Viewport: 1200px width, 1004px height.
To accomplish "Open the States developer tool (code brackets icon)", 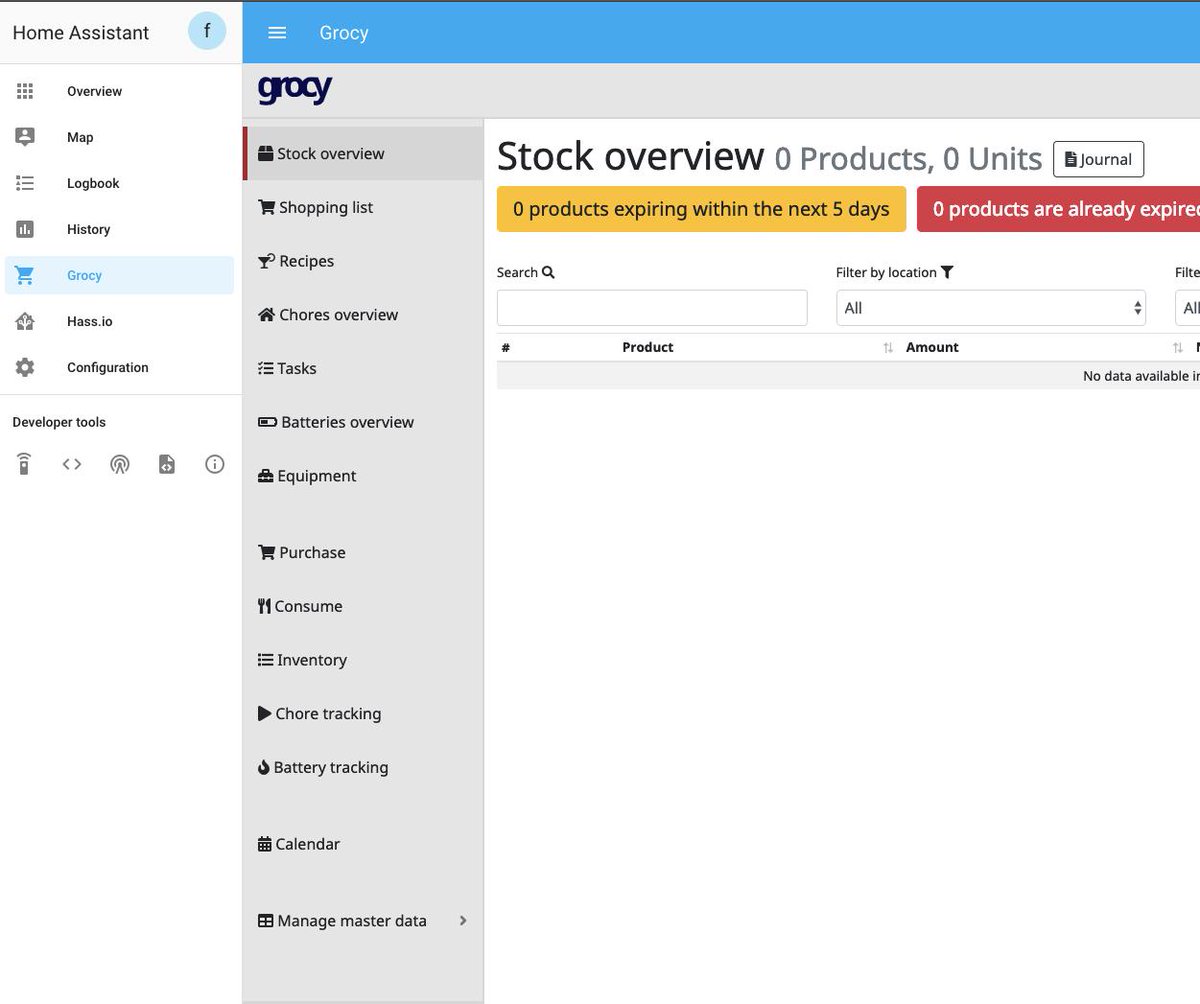I will 72,464.
